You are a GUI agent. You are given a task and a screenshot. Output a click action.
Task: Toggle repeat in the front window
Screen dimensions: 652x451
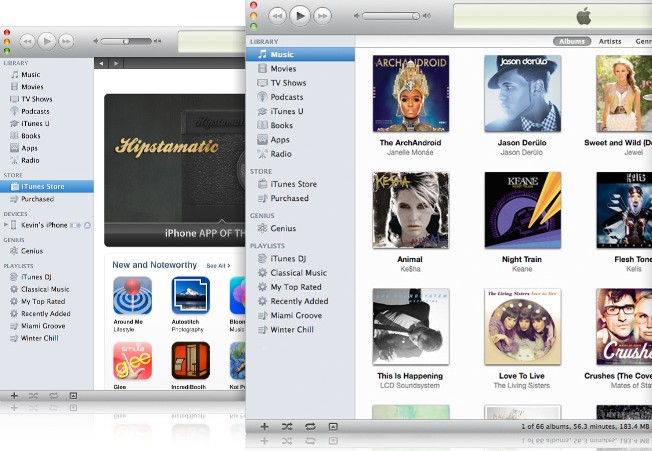(x=310, y=426)
